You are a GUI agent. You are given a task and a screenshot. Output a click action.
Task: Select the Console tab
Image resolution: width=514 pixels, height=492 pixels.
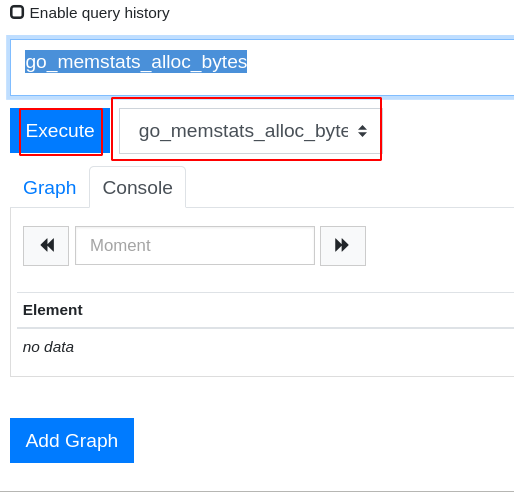tap(137, 188)
